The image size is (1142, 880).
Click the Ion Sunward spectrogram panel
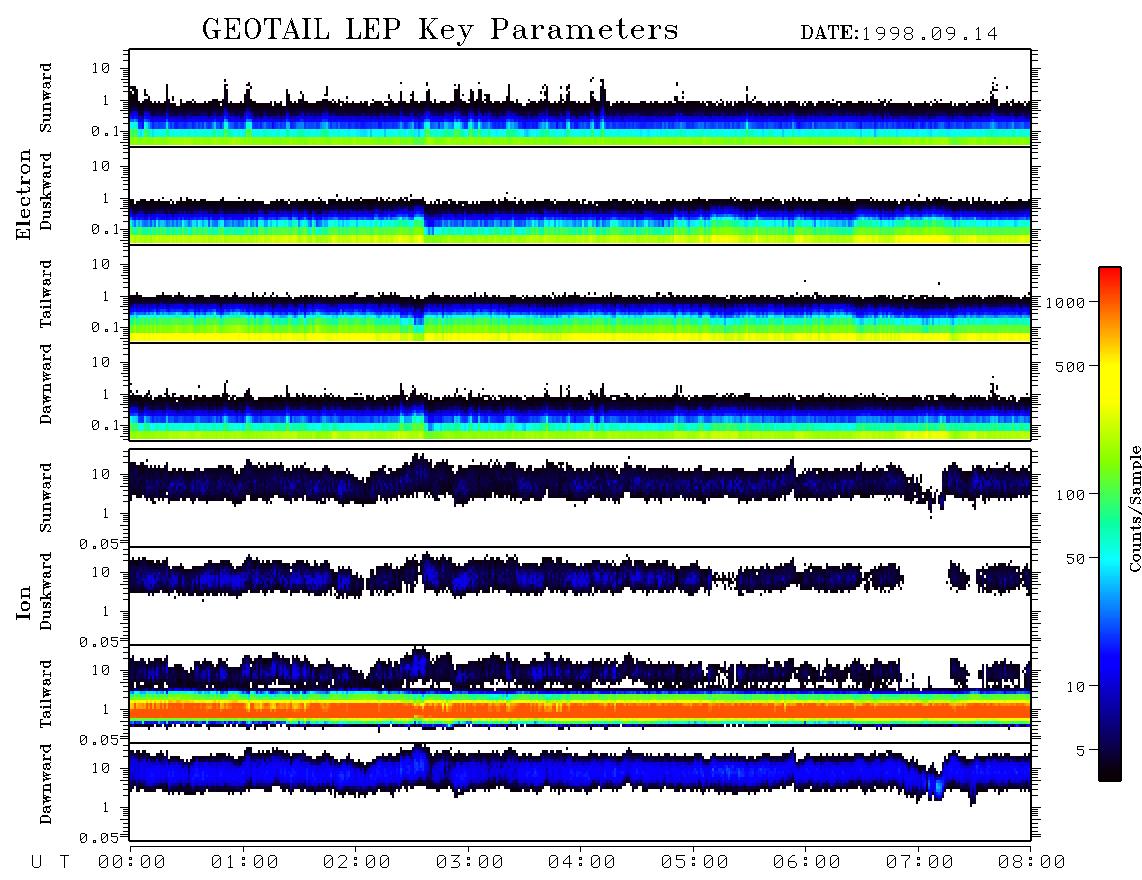coord(580,498)
